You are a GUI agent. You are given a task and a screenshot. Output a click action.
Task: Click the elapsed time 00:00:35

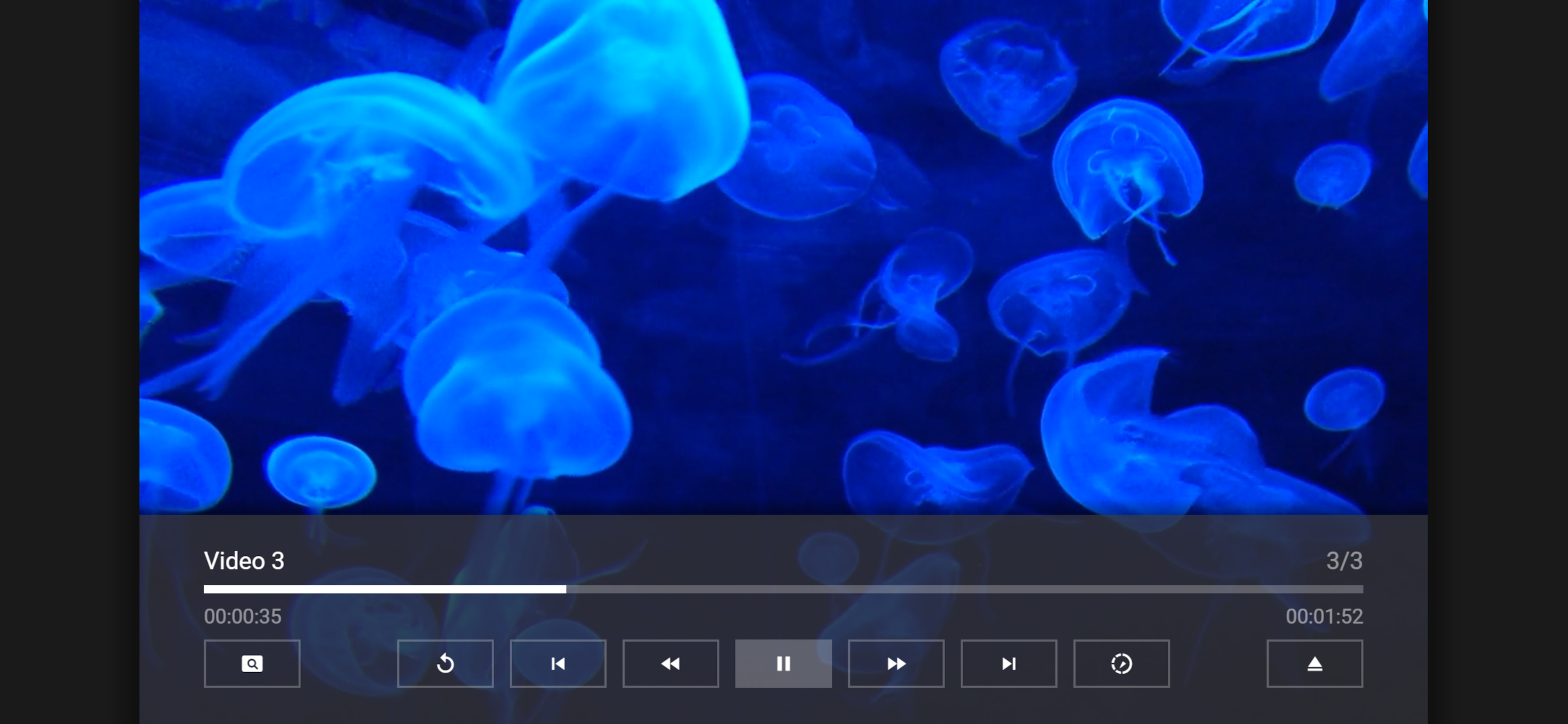[x=243, y=616]
